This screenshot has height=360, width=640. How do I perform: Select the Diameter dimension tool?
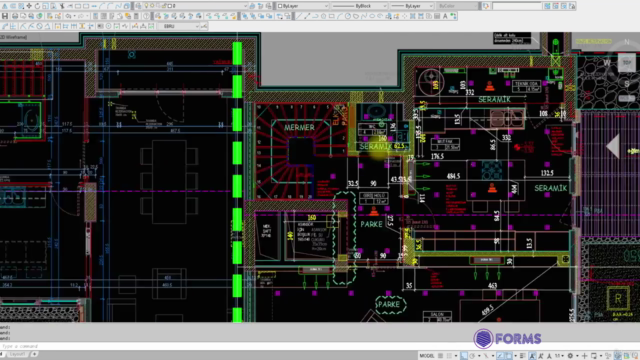40,26
